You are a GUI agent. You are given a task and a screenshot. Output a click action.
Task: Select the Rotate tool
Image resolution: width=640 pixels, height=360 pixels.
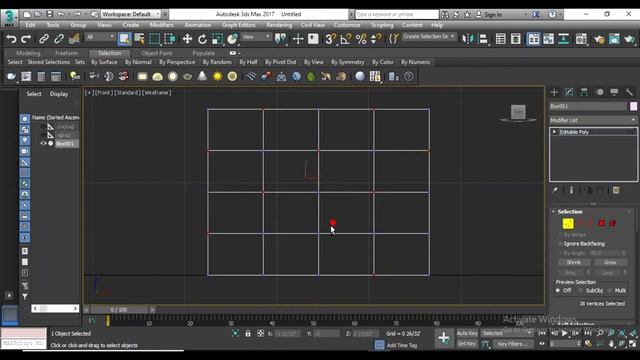pos(202,39)
